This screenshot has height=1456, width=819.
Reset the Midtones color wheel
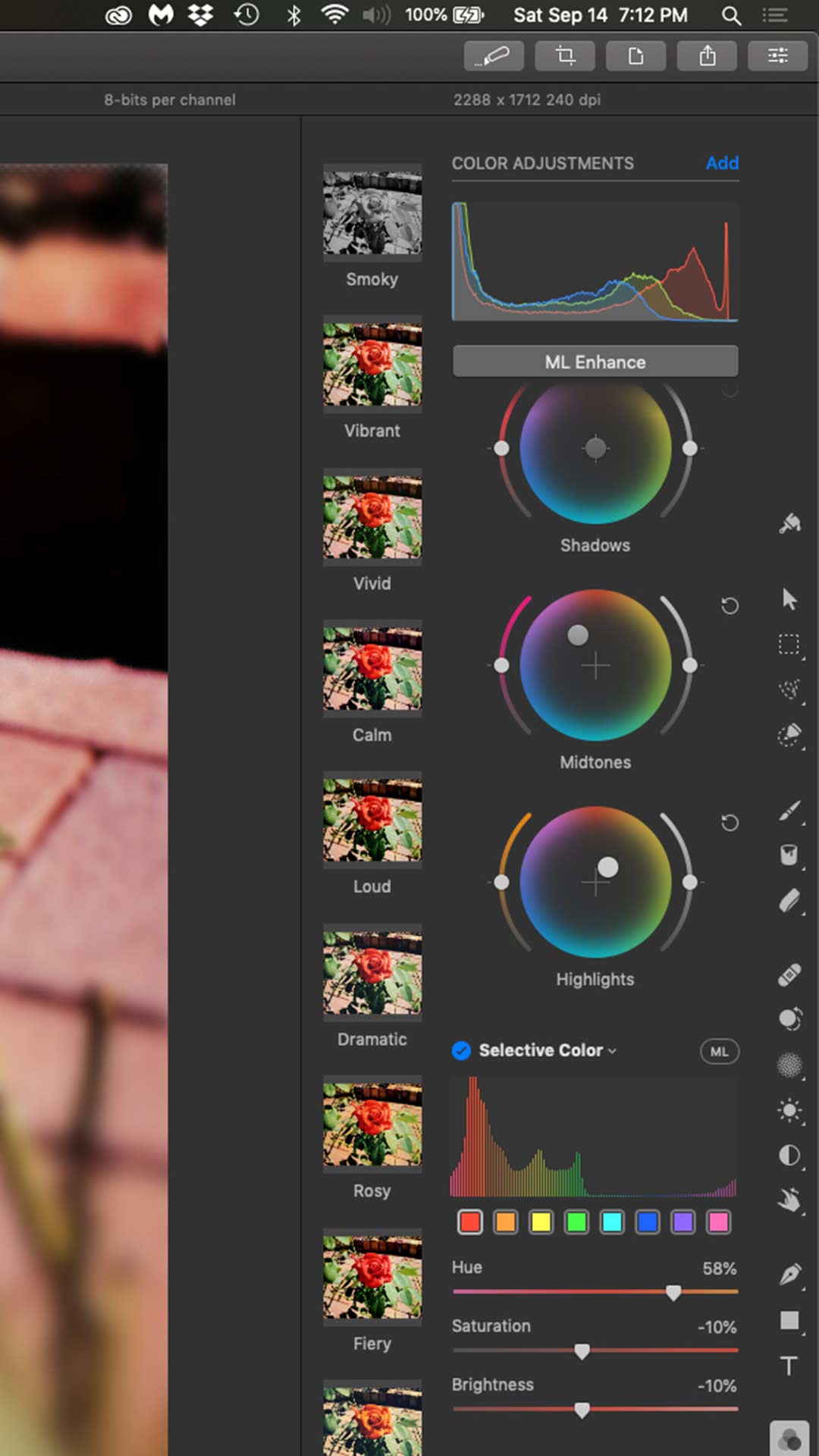(x=730, y=605)
